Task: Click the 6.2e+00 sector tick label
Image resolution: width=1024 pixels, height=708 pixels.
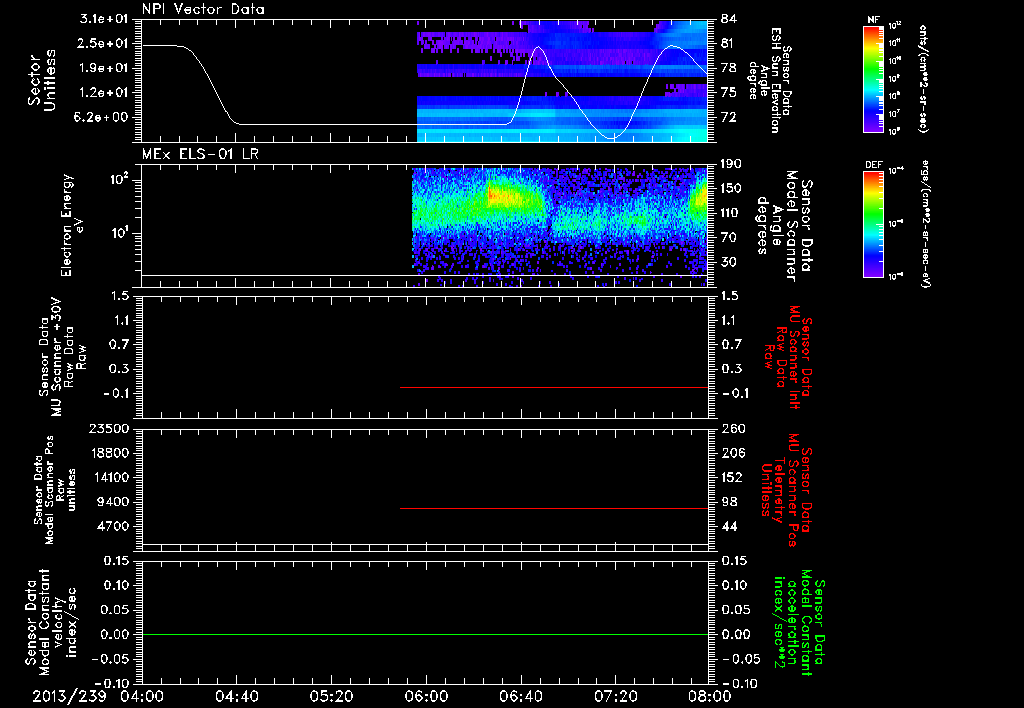Action: click(x=103, y=117)
